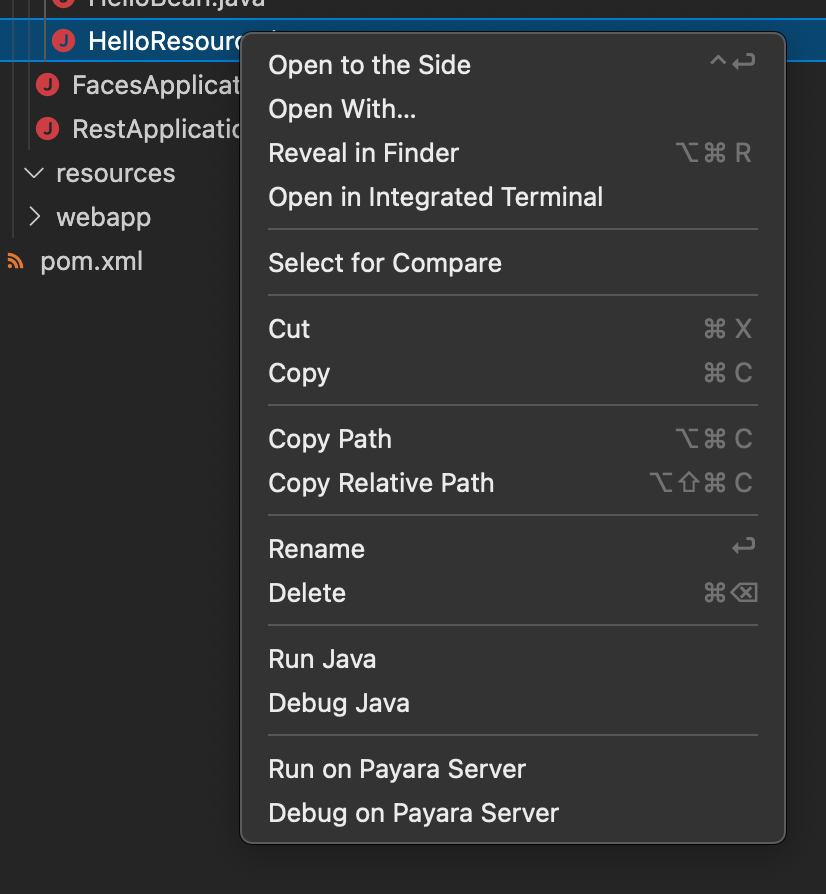Screen dimensions: 826x894
Task: Choose Copy Relative Path
Action: [381, 483]
